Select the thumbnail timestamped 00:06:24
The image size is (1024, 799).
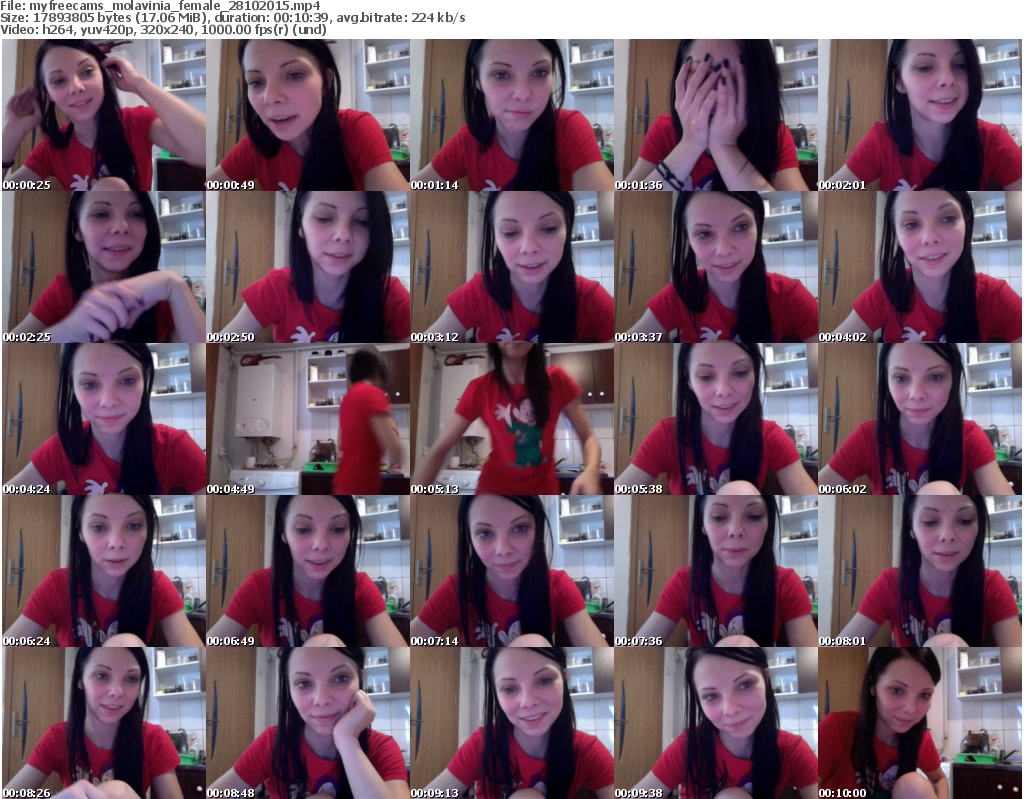[x=104, y=571]
